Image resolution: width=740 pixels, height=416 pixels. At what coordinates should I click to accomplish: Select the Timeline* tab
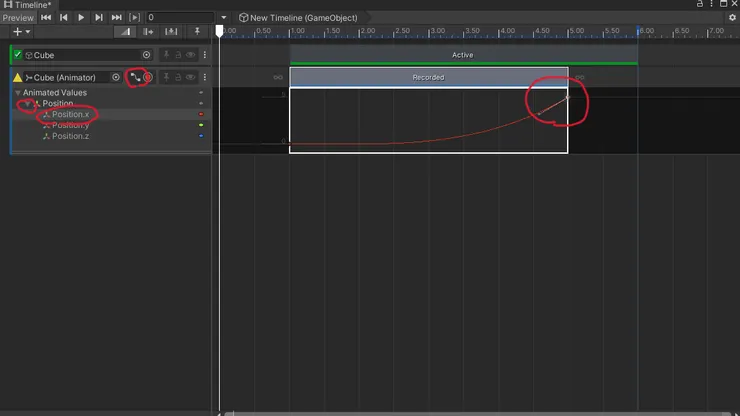[x=28, y=5]
